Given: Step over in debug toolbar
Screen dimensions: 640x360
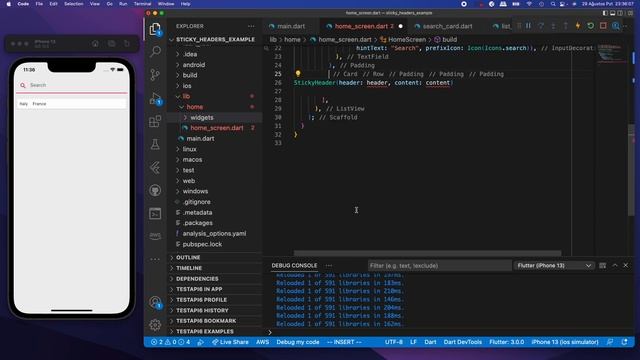Looking at the screenshot, I should 541,26.
